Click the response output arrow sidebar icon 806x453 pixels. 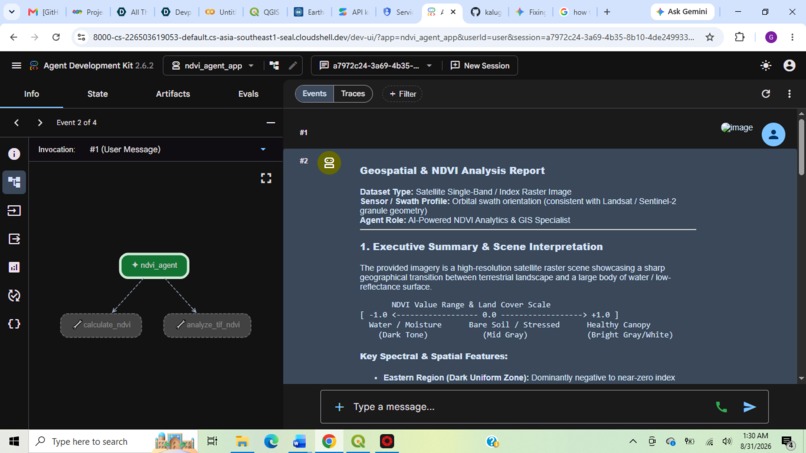pos(14,239)
